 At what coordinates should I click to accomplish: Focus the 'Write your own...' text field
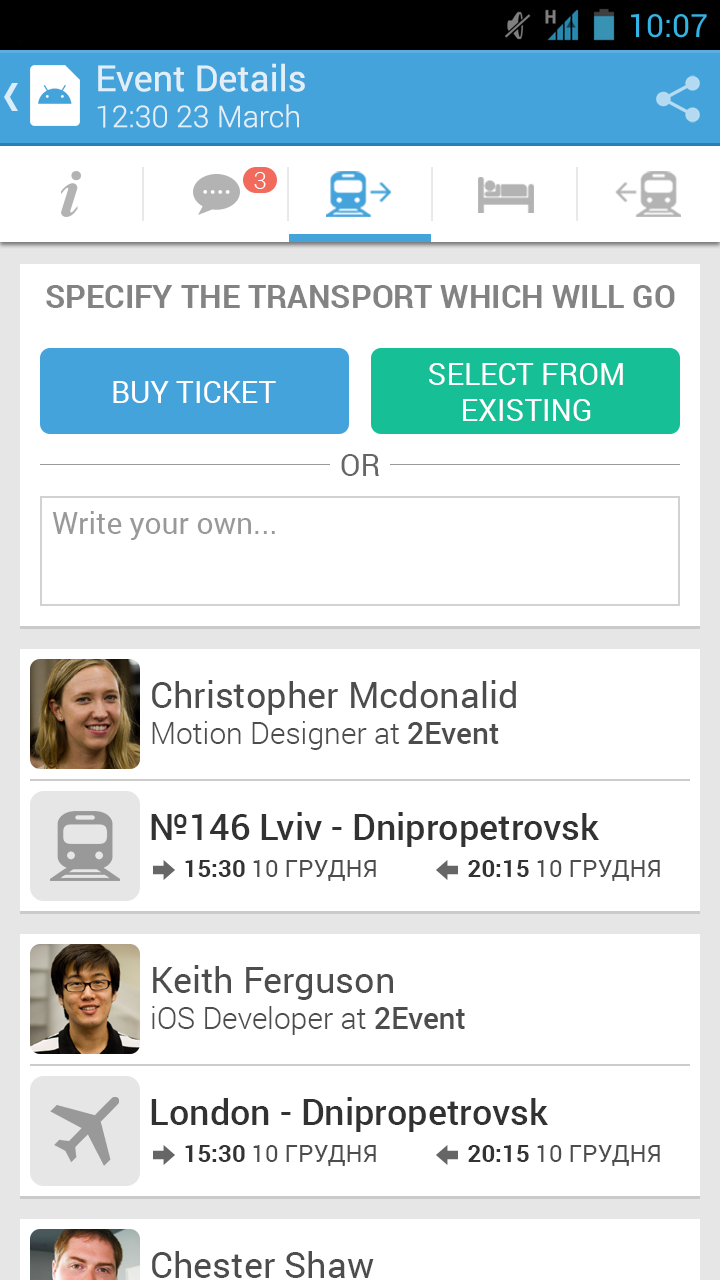pyautogui.click(x=360, y=551)
